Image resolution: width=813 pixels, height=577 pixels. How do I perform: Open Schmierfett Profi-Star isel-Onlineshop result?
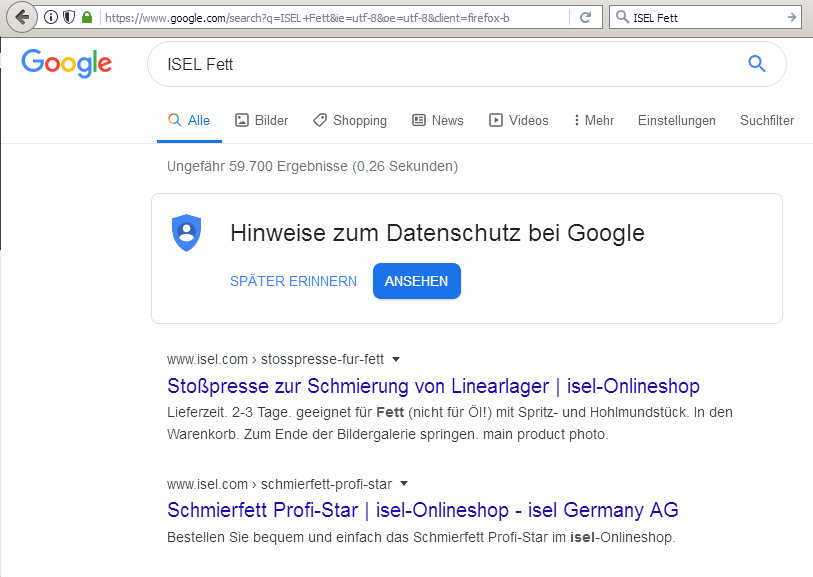pyautogui.click(x=423, y=510)
